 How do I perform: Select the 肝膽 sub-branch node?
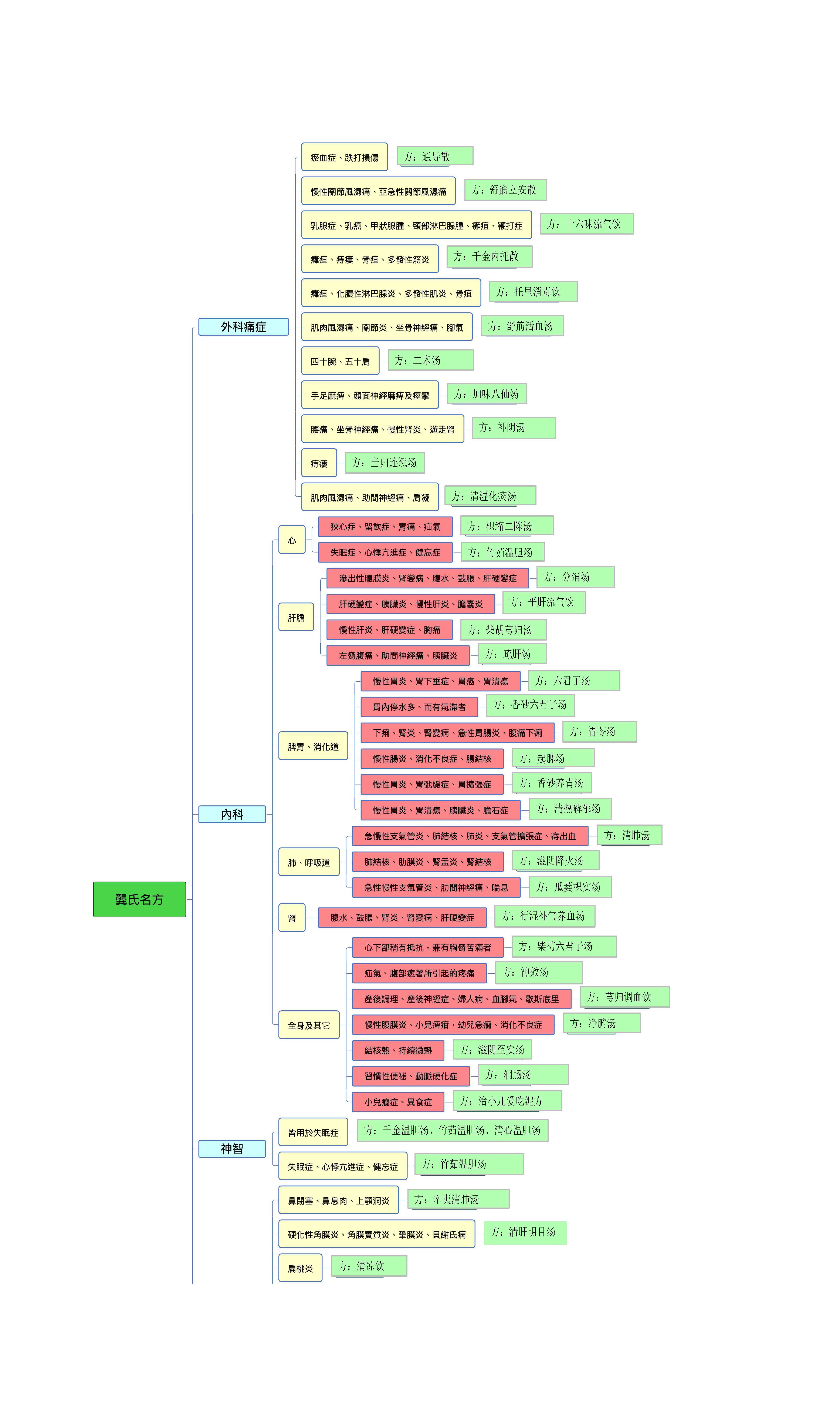[296, 617]
